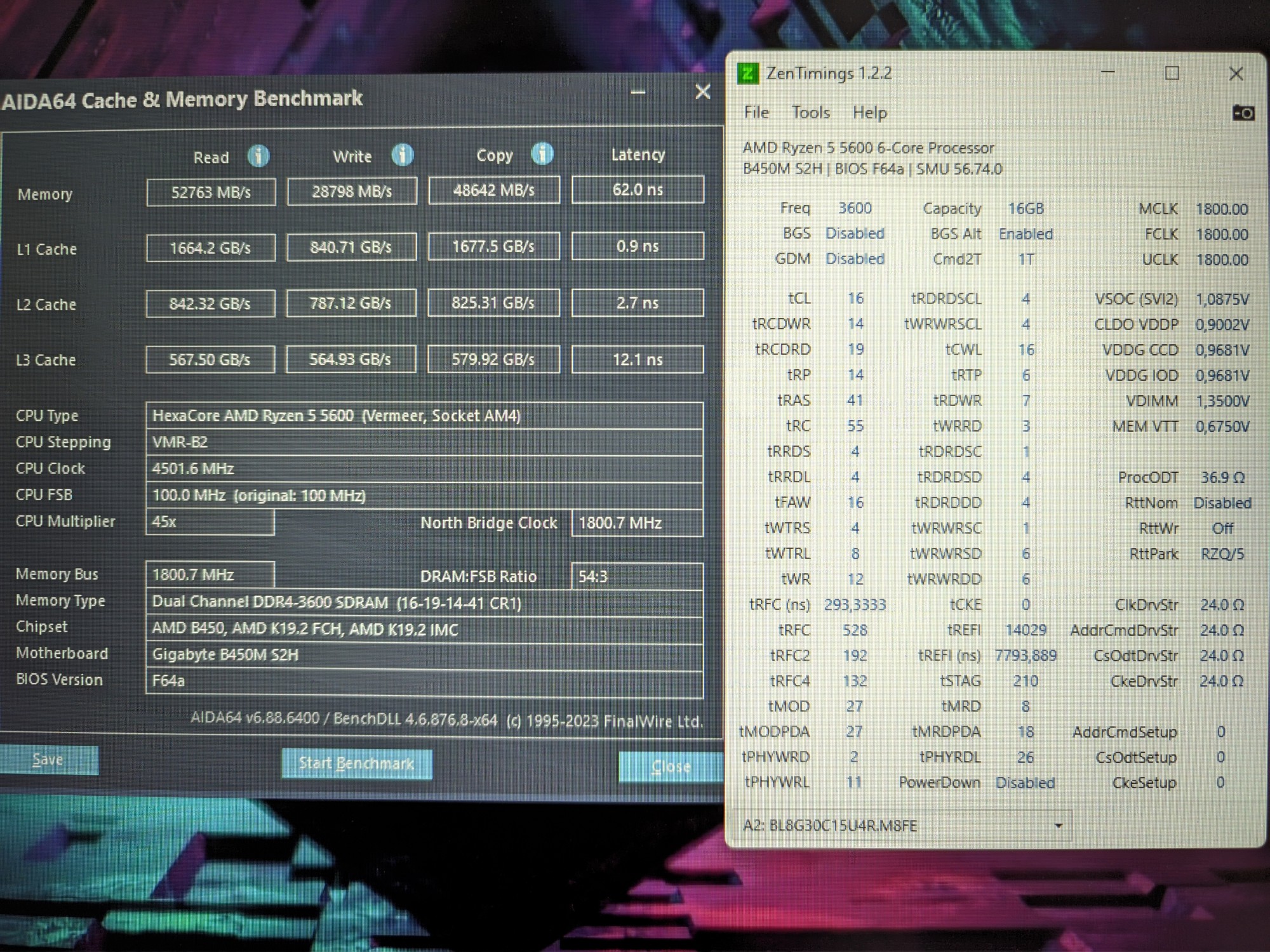Open the Help menu
Viewport: 1270px width, 952px height.
(x=869, y=113)
